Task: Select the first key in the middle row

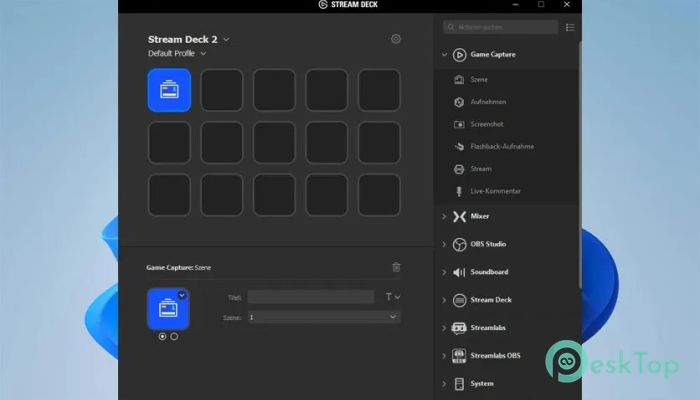Action: coord(169,142)
